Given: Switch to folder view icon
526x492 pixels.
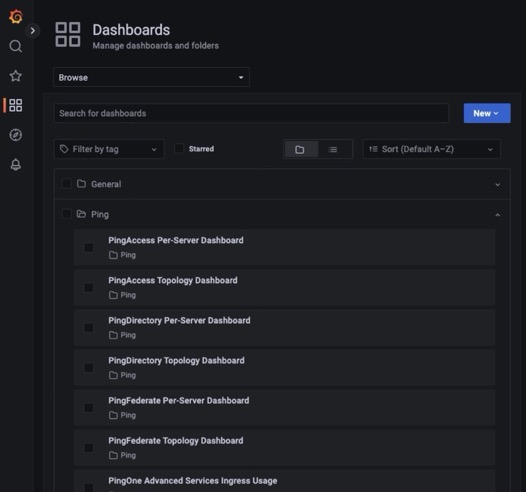Looking at the screenshot, I should [x=300, y=149].
